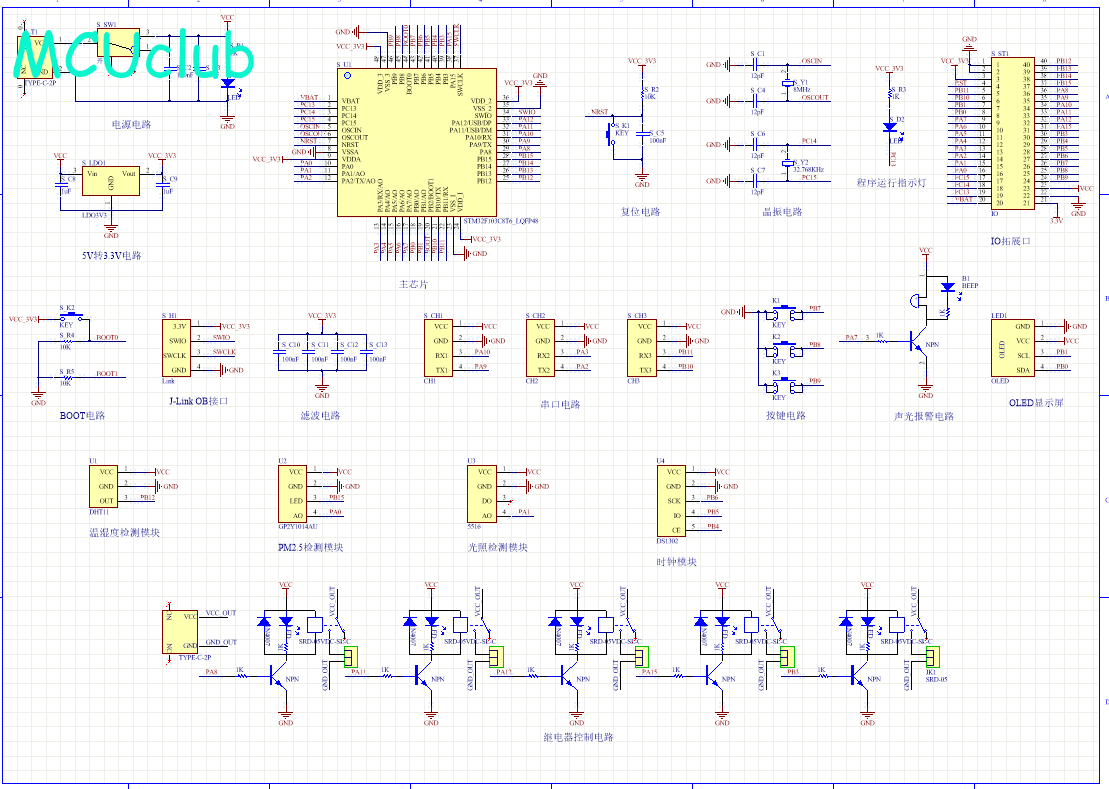Click capacitor S_C10 in the filter circuit
The width and height of the screenshot is (1109, 789).
(279, 351)
